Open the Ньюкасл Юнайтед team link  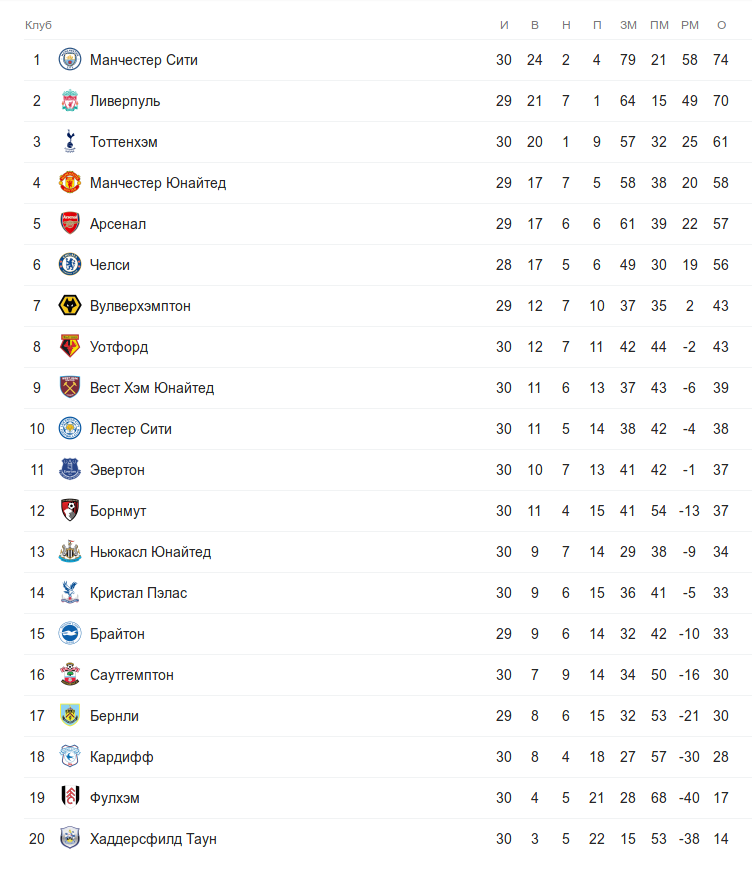(x=150, y=552)
